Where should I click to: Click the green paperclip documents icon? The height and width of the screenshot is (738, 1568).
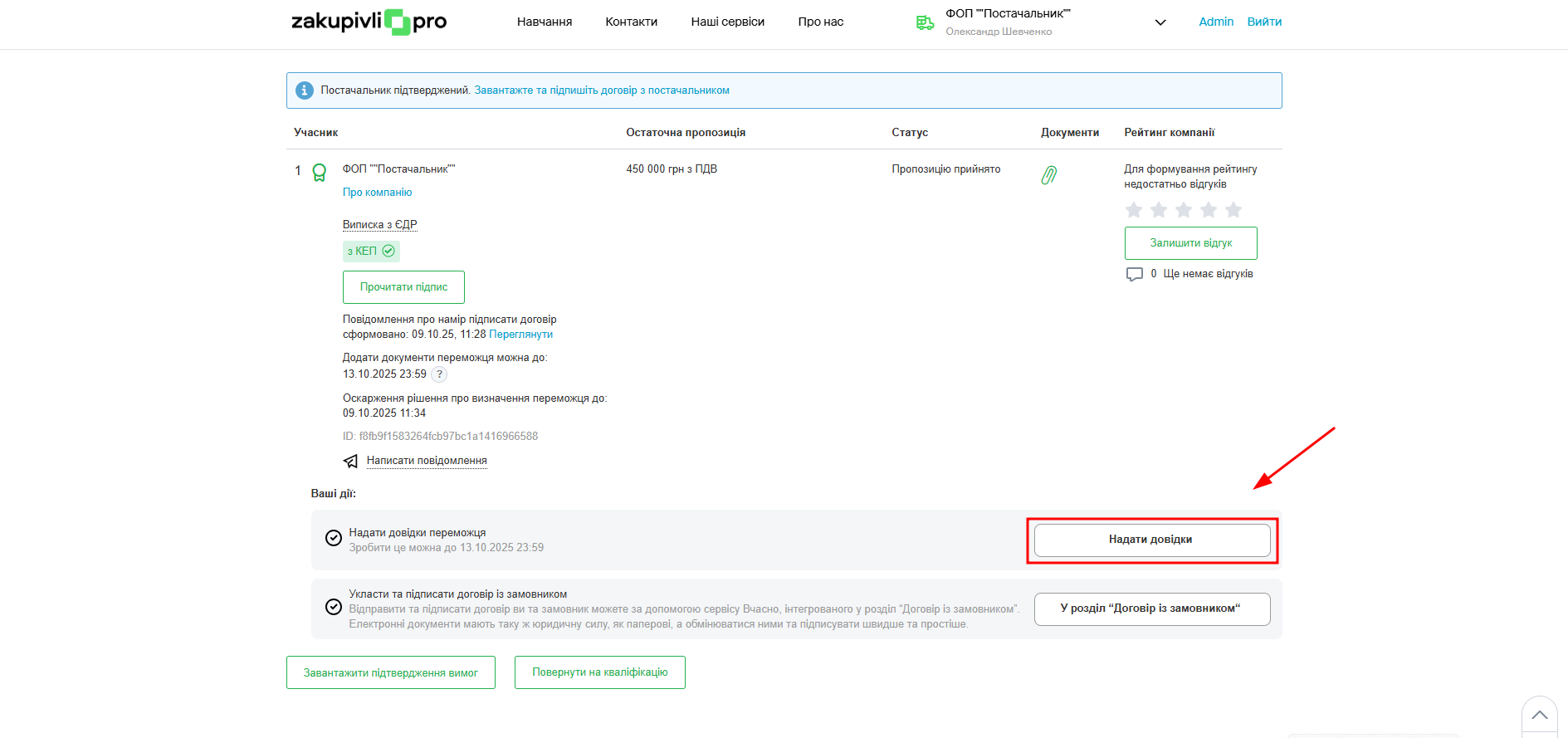[x=1049, y=175]
